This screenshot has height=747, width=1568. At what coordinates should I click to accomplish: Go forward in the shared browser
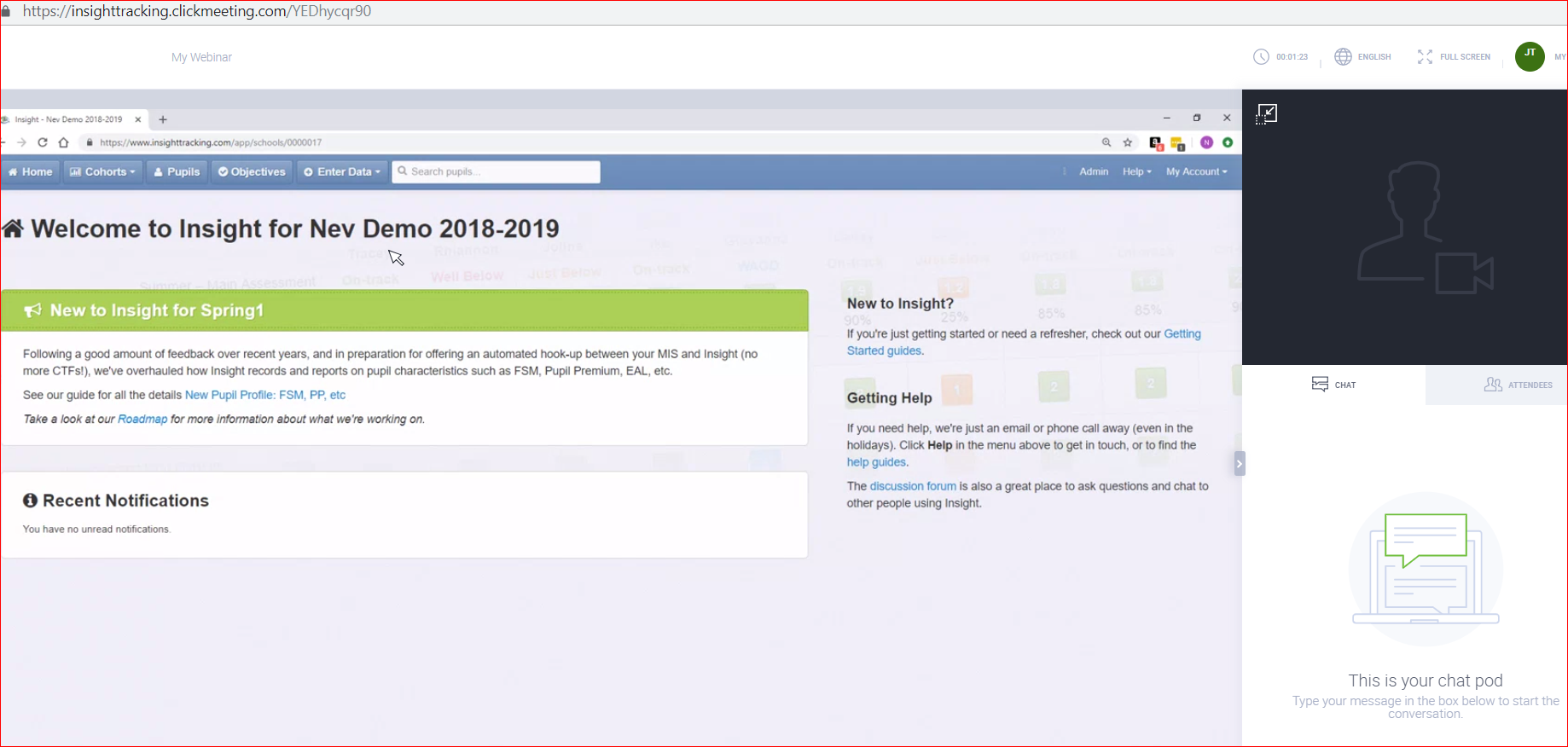coord(21,142)
